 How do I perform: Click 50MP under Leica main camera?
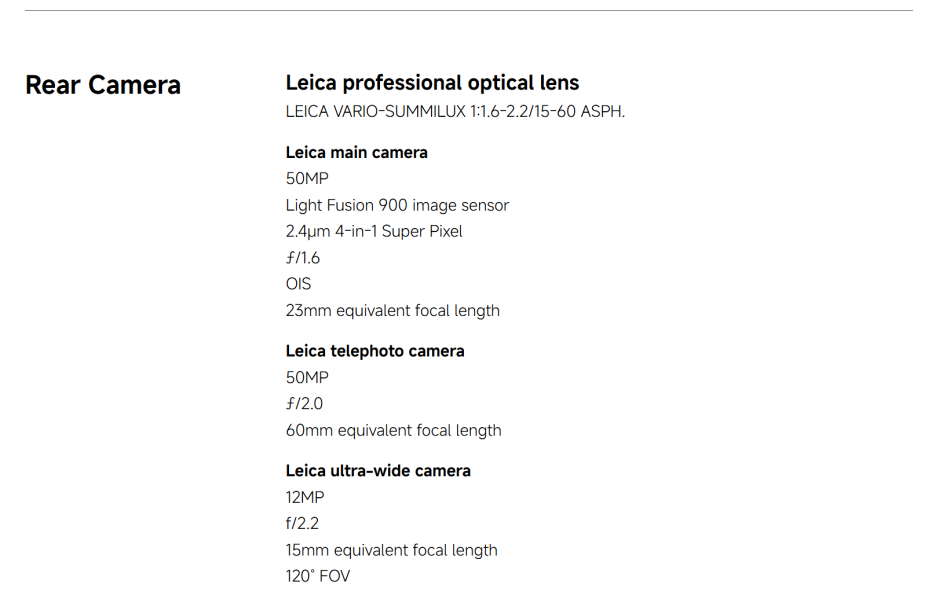(x=307, y=179)
